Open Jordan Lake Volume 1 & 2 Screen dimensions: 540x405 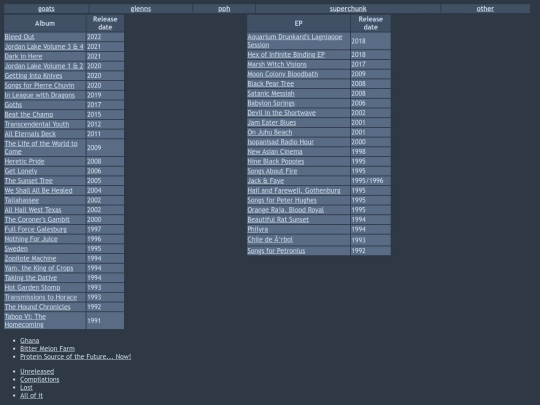[x=44, y=66]
